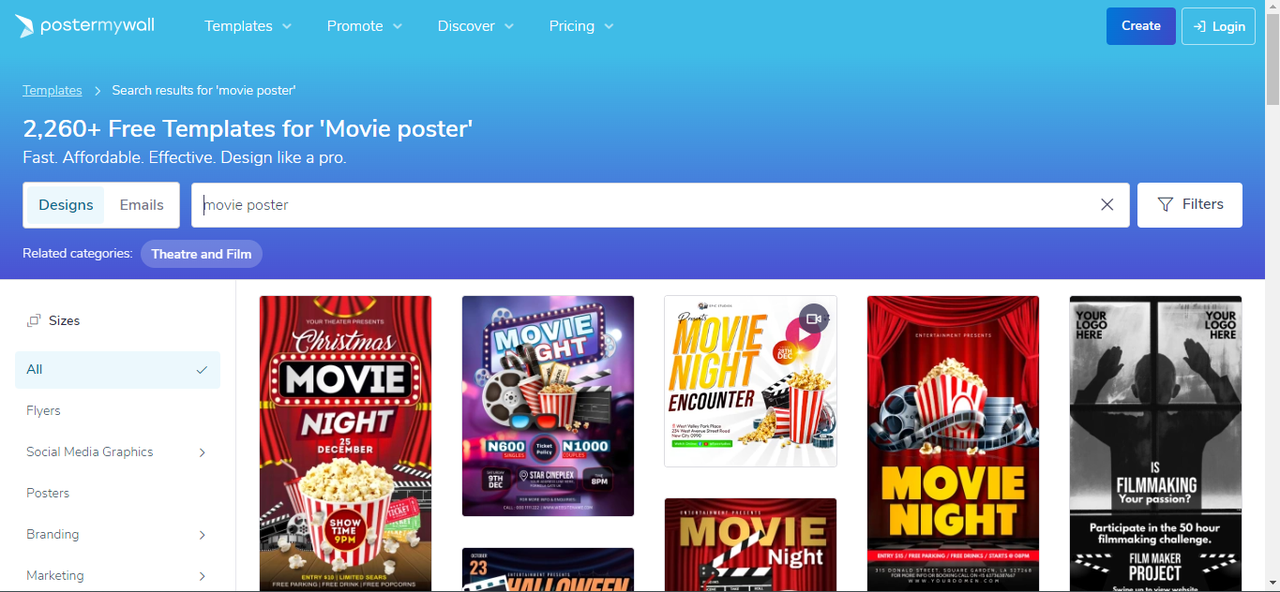This screenshot has height=592, width=1280.
Task: Select the All sizes option
Action: point(117,370)
